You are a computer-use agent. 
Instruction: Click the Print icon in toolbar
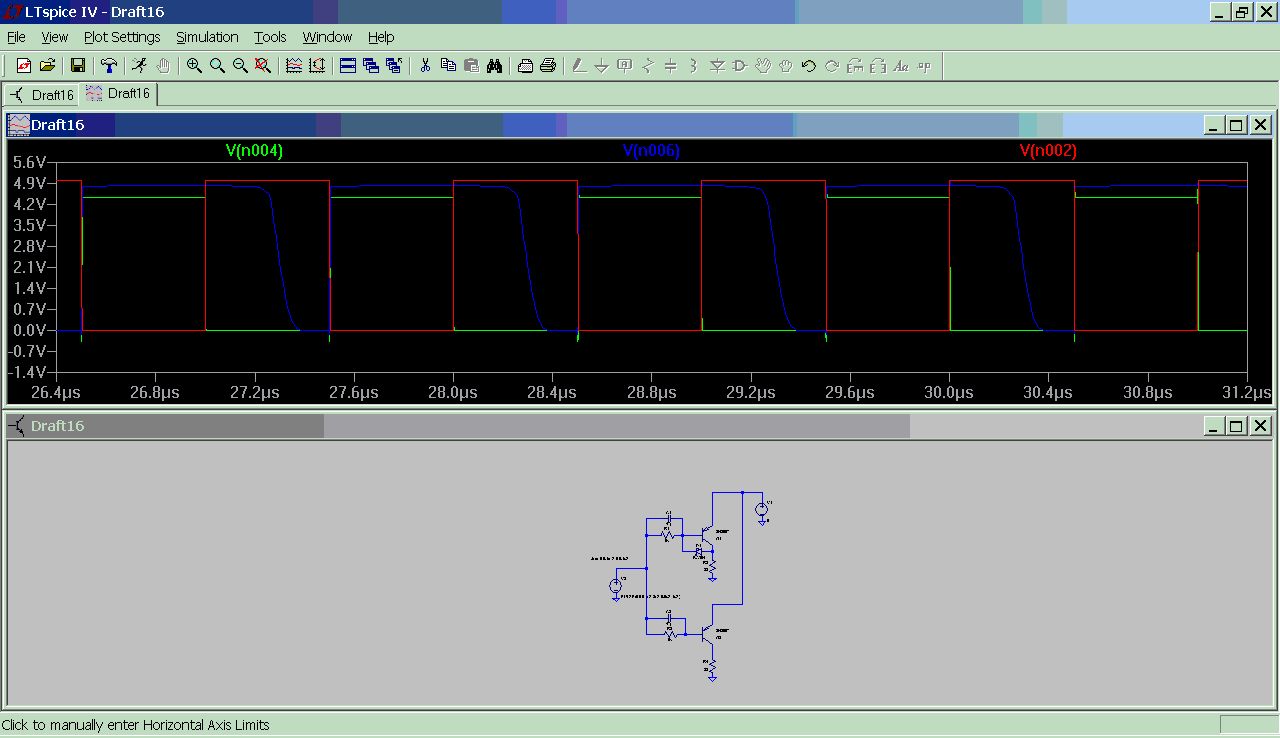[548, 66]
